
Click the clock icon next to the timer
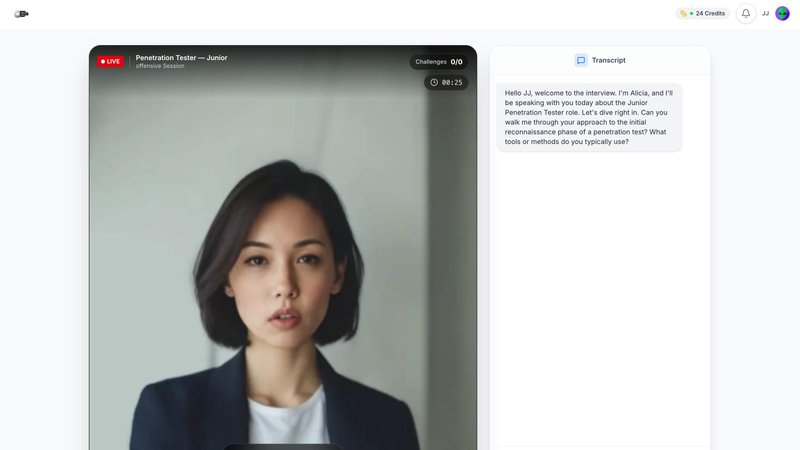tap(434, 83)
